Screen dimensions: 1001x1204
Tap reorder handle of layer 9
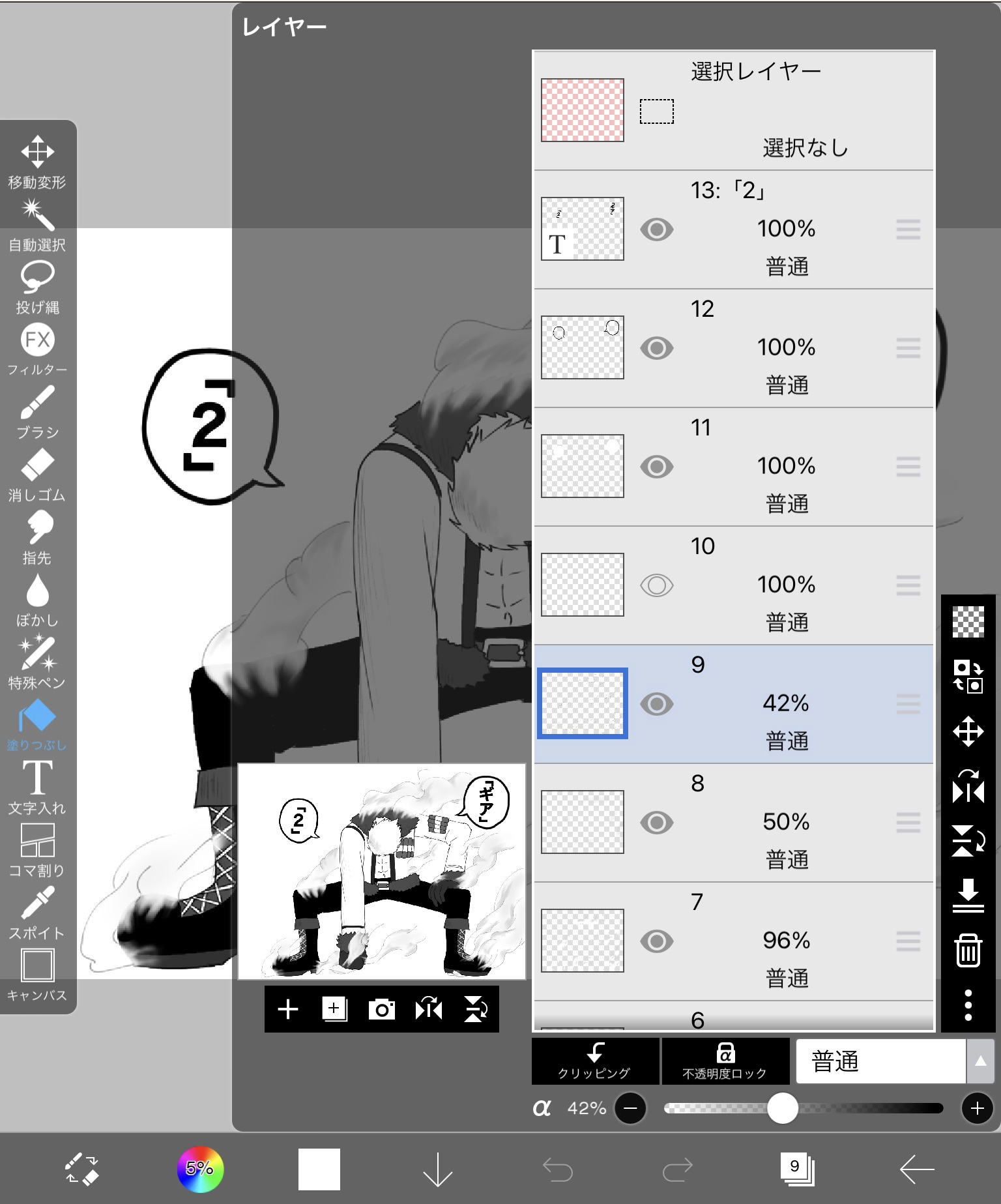pos(908,704)
